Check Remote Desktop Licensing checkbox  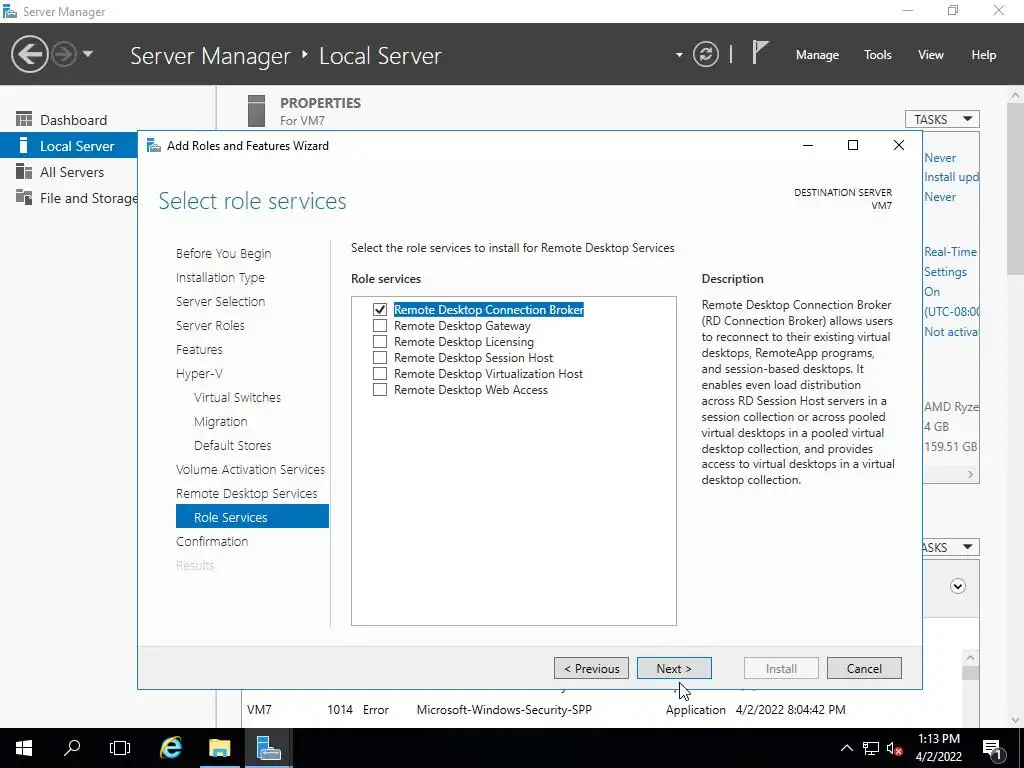[379, 342]
